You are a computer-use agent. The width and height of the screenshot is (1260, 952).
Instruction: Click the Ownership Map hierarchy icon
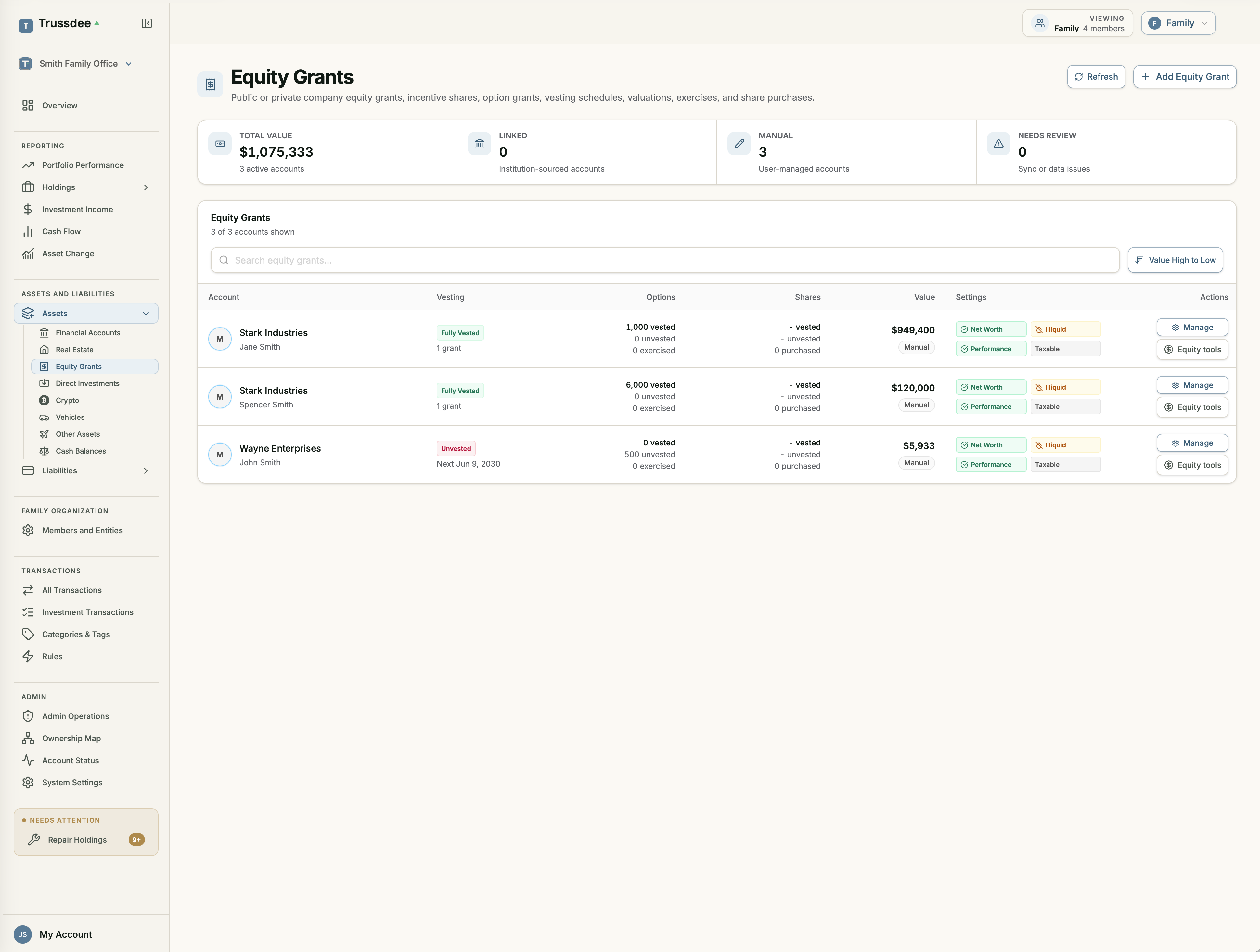[x=28, y=738]
